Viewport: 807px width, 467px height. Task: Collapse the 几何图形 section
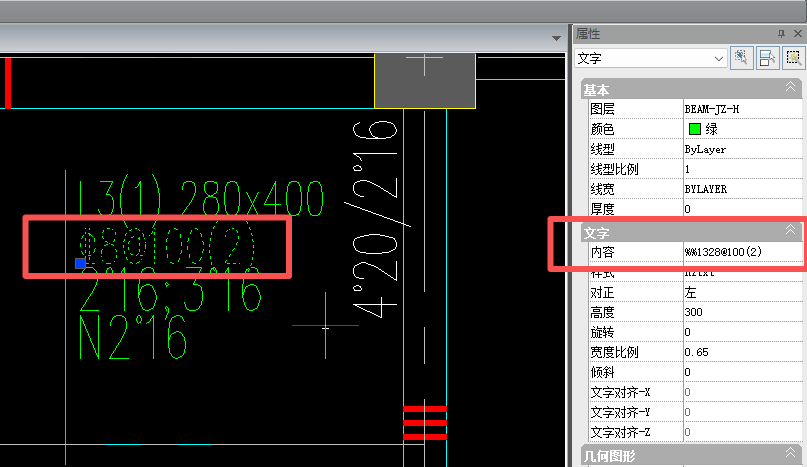pos(791,453)
